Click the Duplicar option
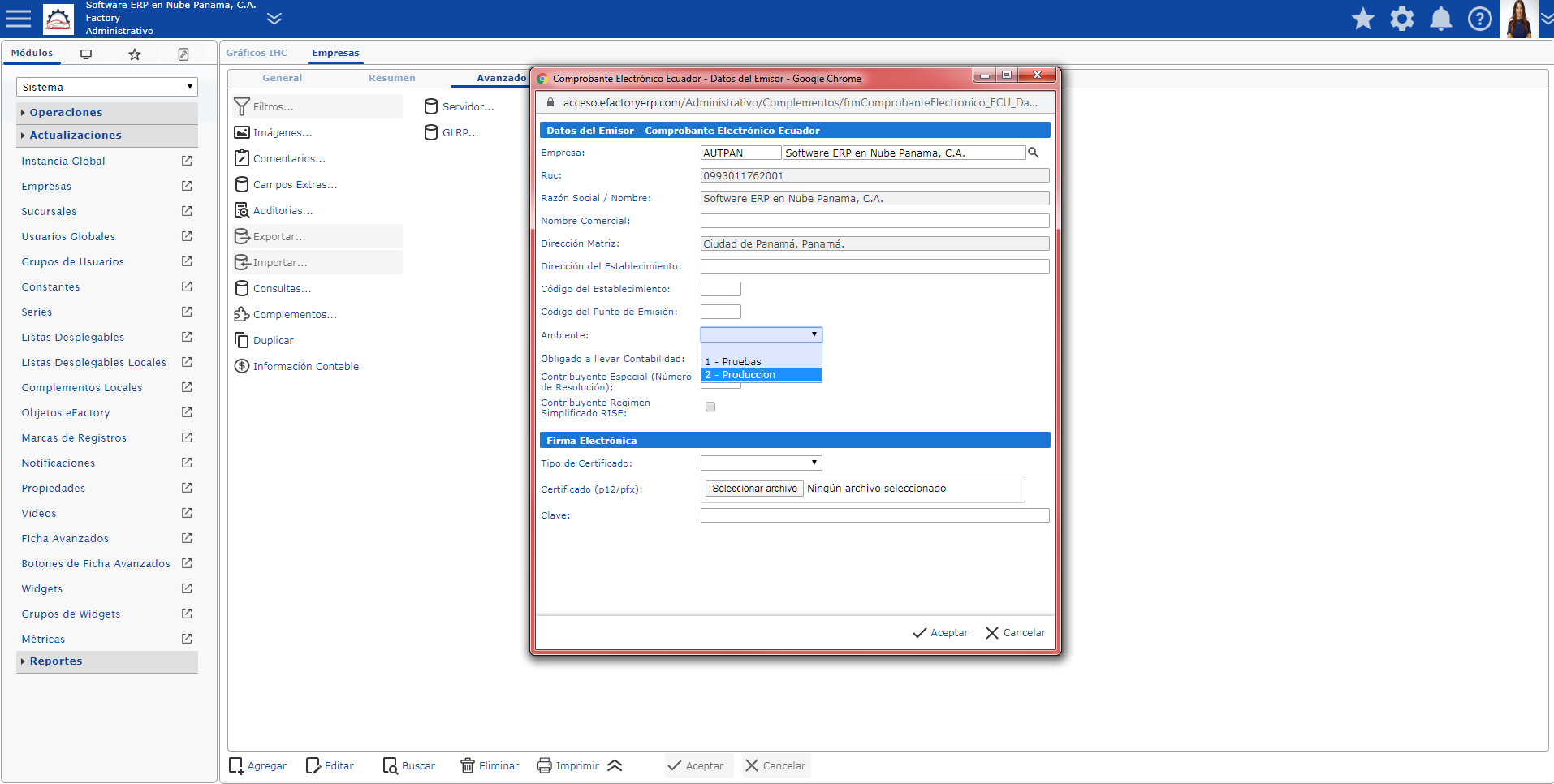The width and height of the screenshot is (1554, 784). [264, 340]
